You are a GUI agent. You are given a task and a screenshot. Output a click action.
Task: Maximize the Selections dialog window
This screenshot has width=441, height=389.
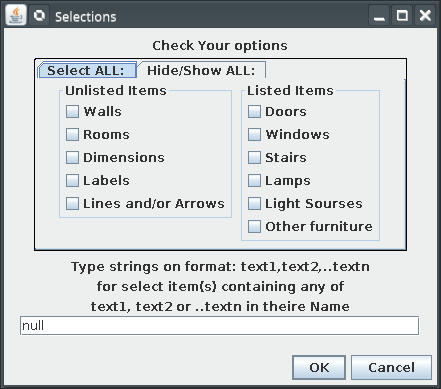coord(402,16)
